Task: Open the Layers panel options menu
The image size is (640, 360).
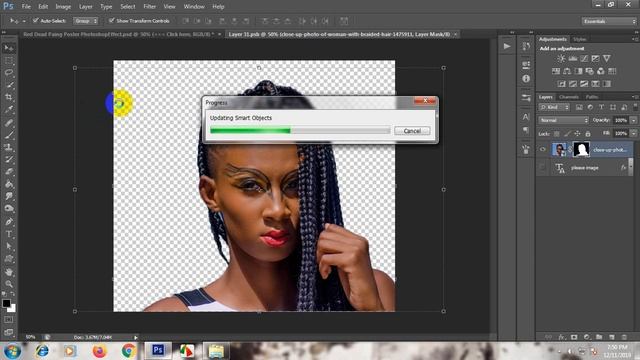Action: [x=635, y=97]
